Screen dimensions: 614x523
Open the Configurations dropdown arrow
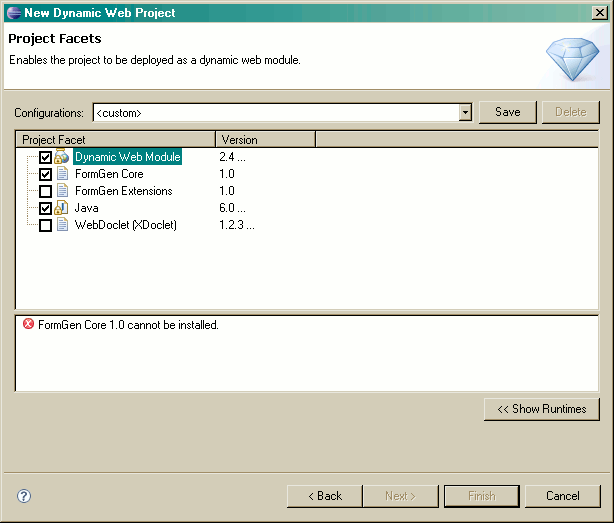tap(465, 113)
